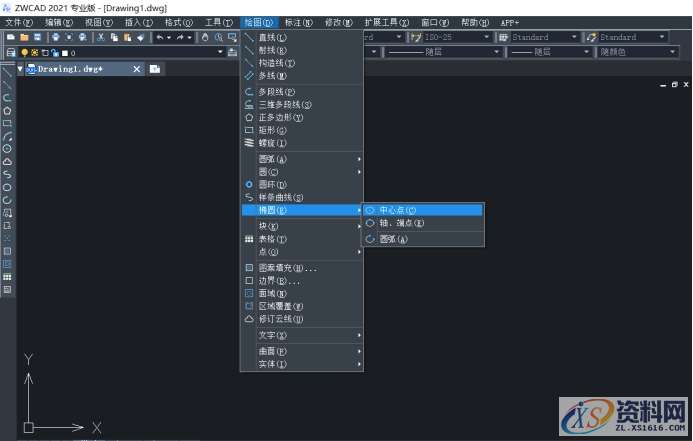Activate the Pan hand tool
Screen dimensions: 693x441
tap(205, 37)
